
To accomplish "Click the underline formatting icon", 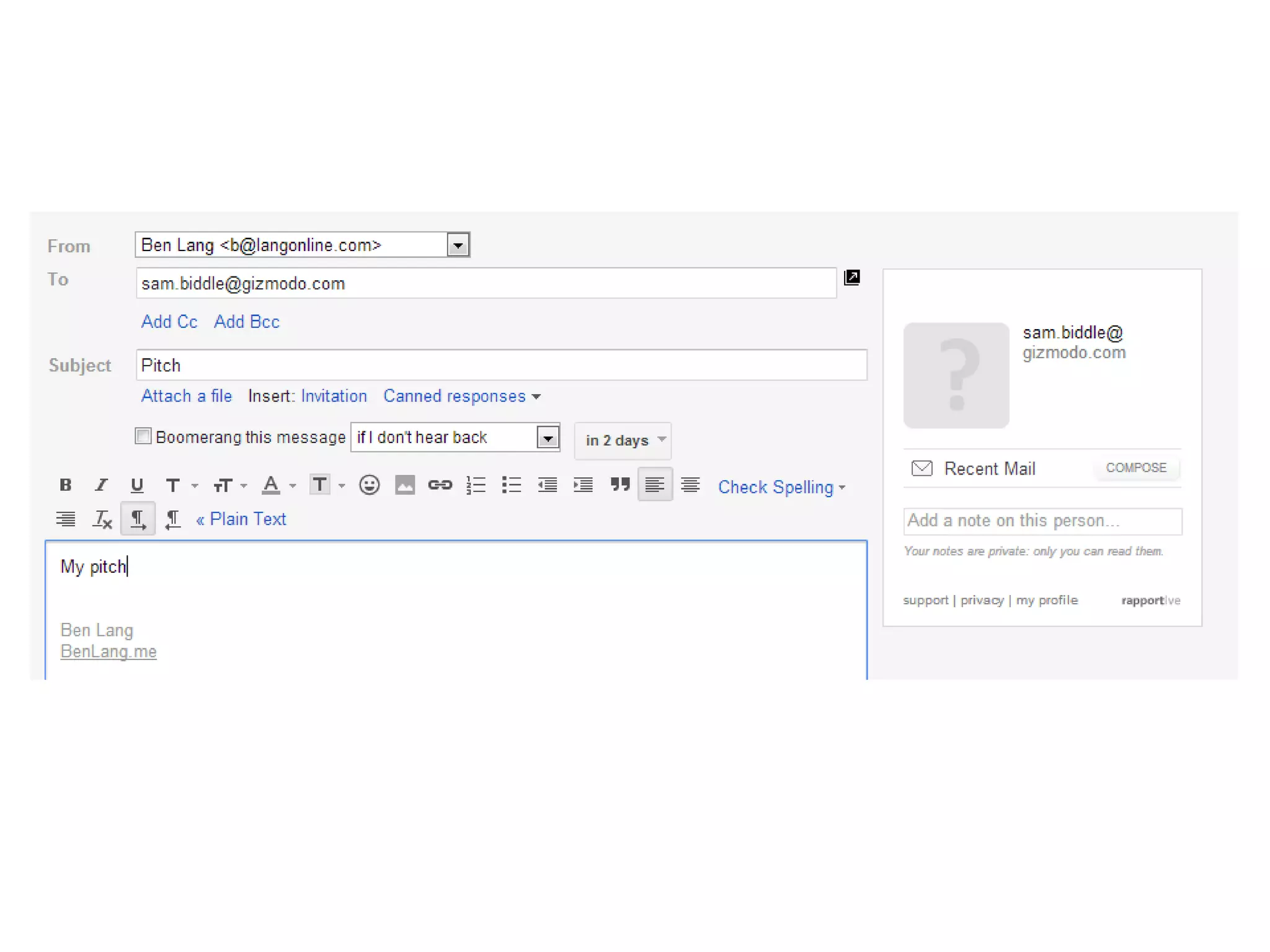I will pos(137,485).
